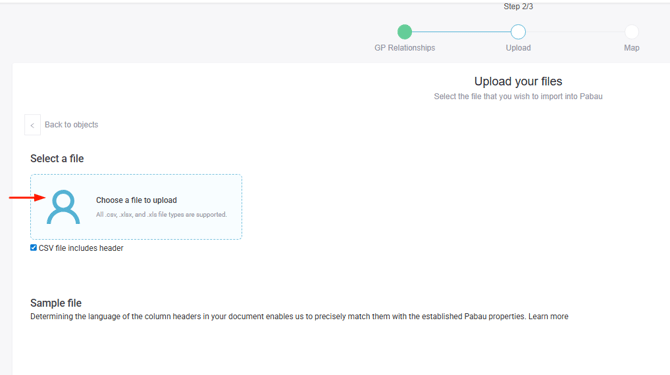Click the CSV file includes header label

click(x=81, y=248)
